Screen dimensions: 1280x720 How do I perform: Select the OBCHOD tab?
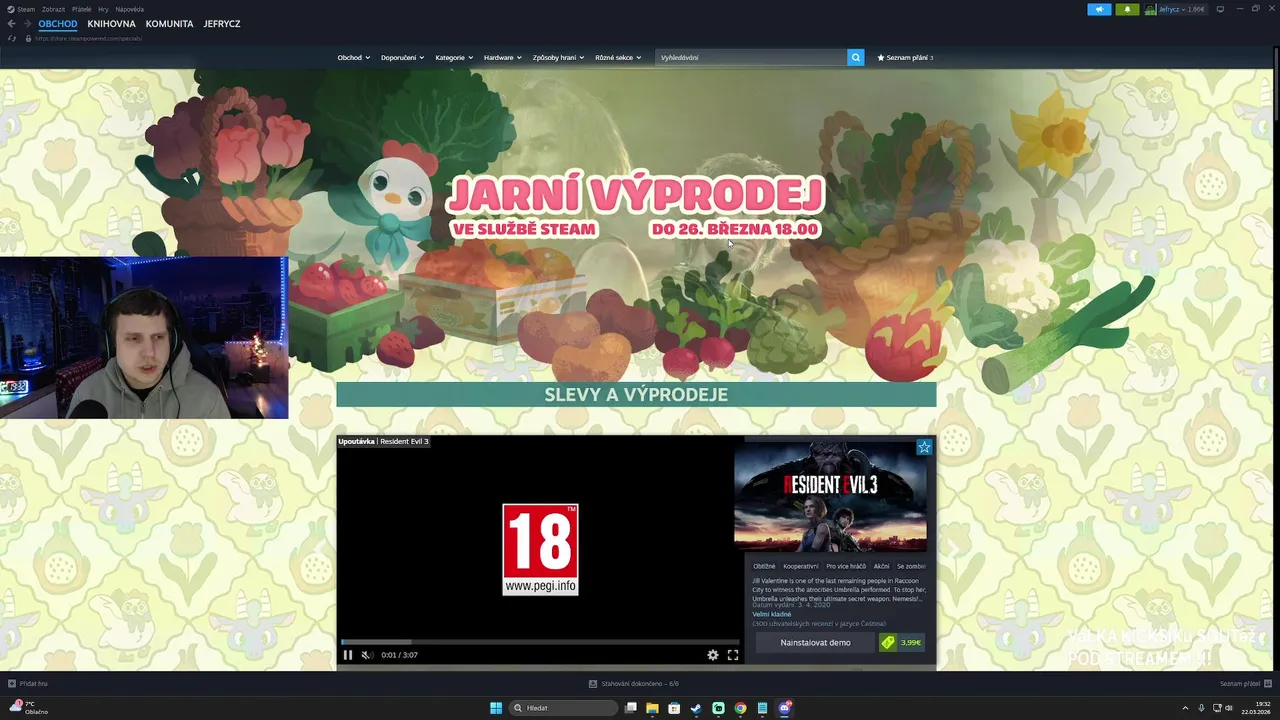(58, 24)
